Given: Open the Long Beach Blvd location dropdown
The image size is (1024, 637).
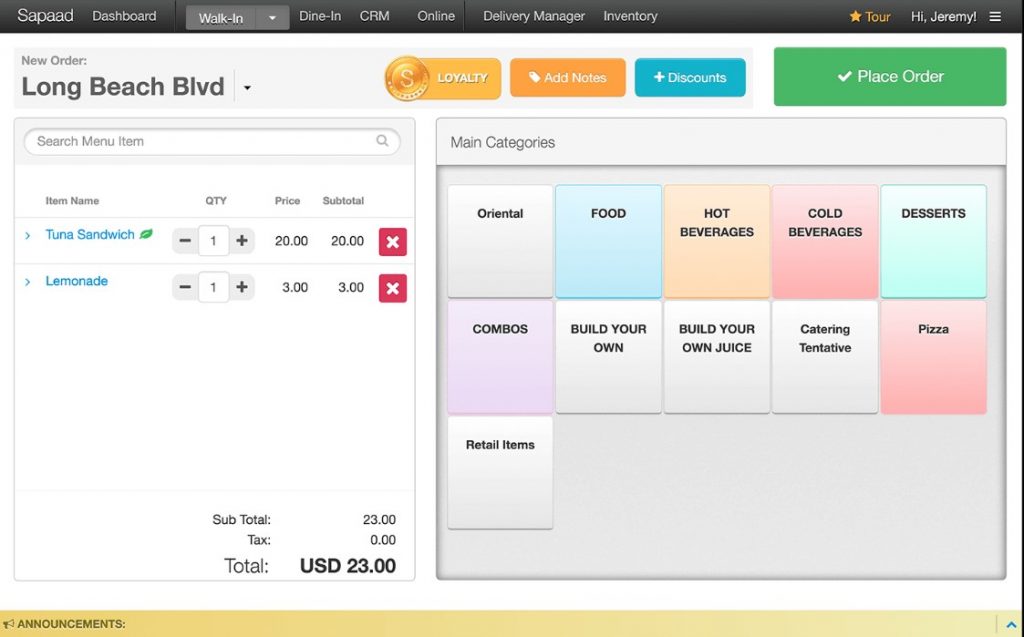Looking at the screenshot, I should point(248,88).
